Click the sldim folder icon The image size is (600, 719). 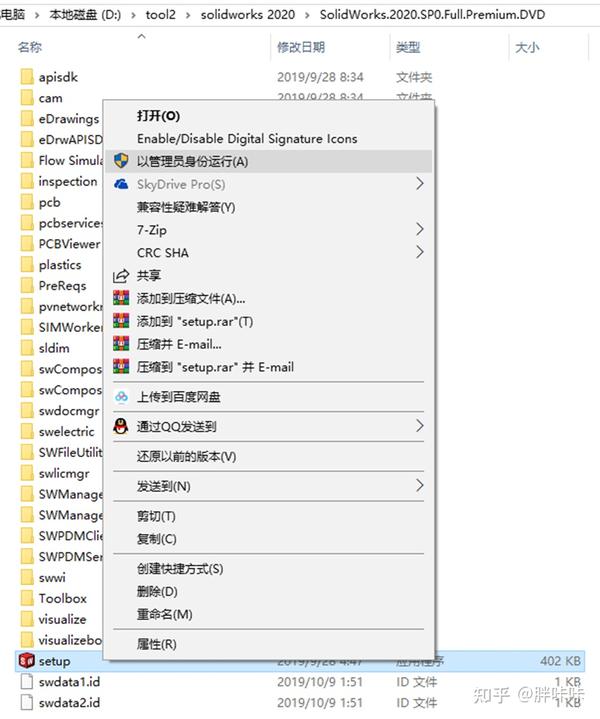[27, 348]
